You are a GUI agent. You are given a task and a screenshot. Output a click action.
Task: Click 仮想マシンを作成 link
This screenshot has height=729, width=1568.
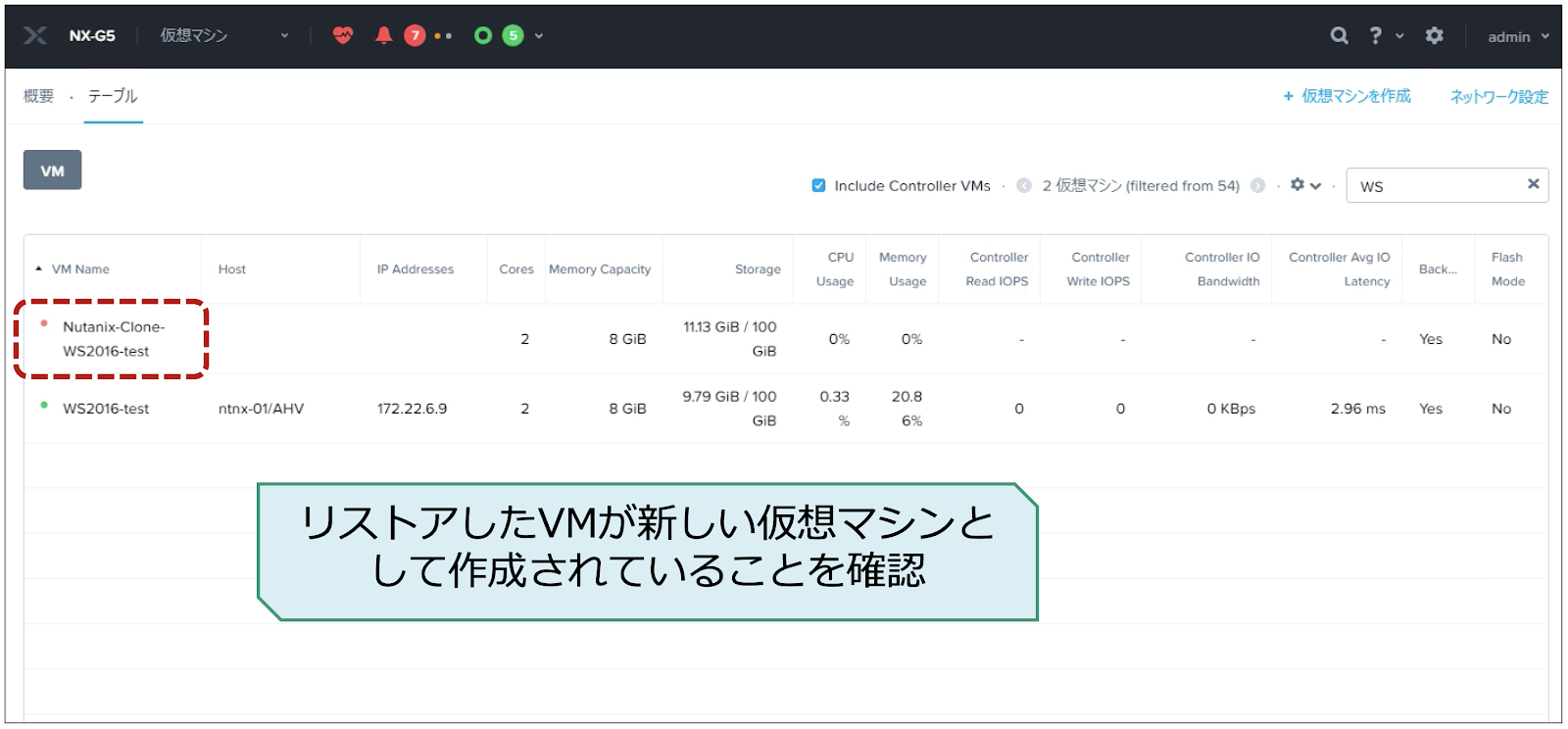pos(1347,96)
